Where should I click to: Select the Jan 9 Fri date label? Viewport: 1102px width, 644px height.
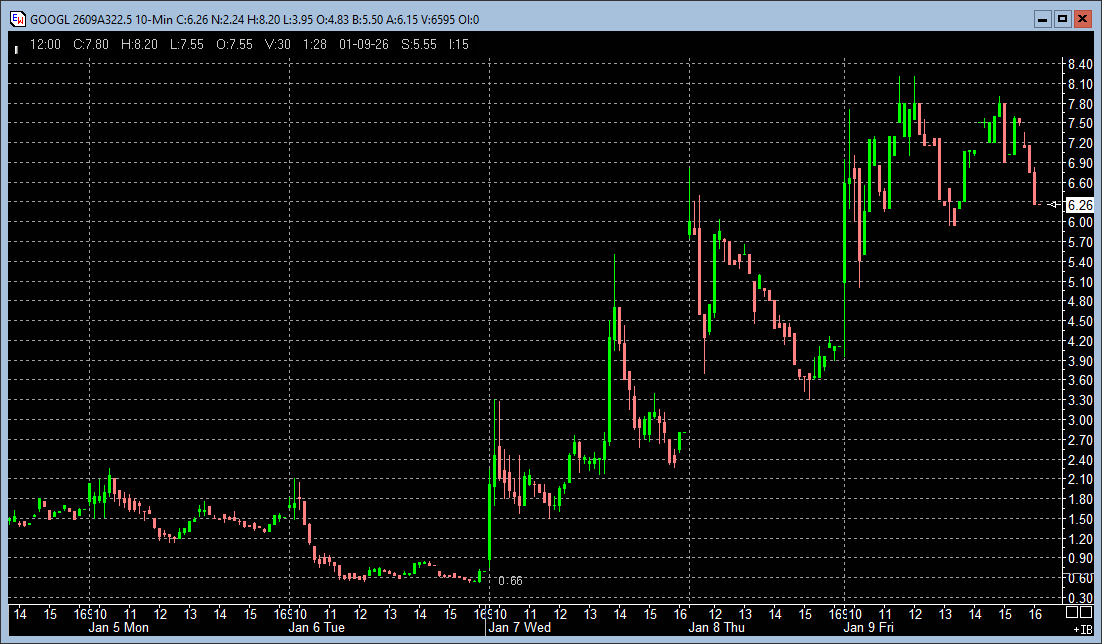click(x=868, y=628)
